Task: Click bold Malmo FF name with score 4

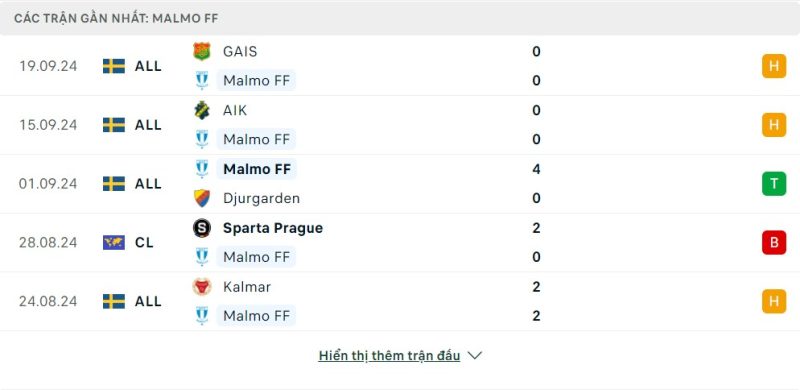Action: (257, 169)
